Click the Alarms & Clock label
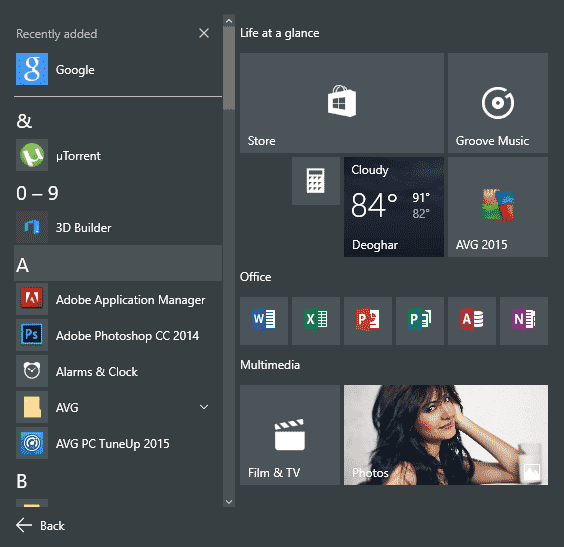Viewport: 564px width, 547px height. click(x=97, y=371)
